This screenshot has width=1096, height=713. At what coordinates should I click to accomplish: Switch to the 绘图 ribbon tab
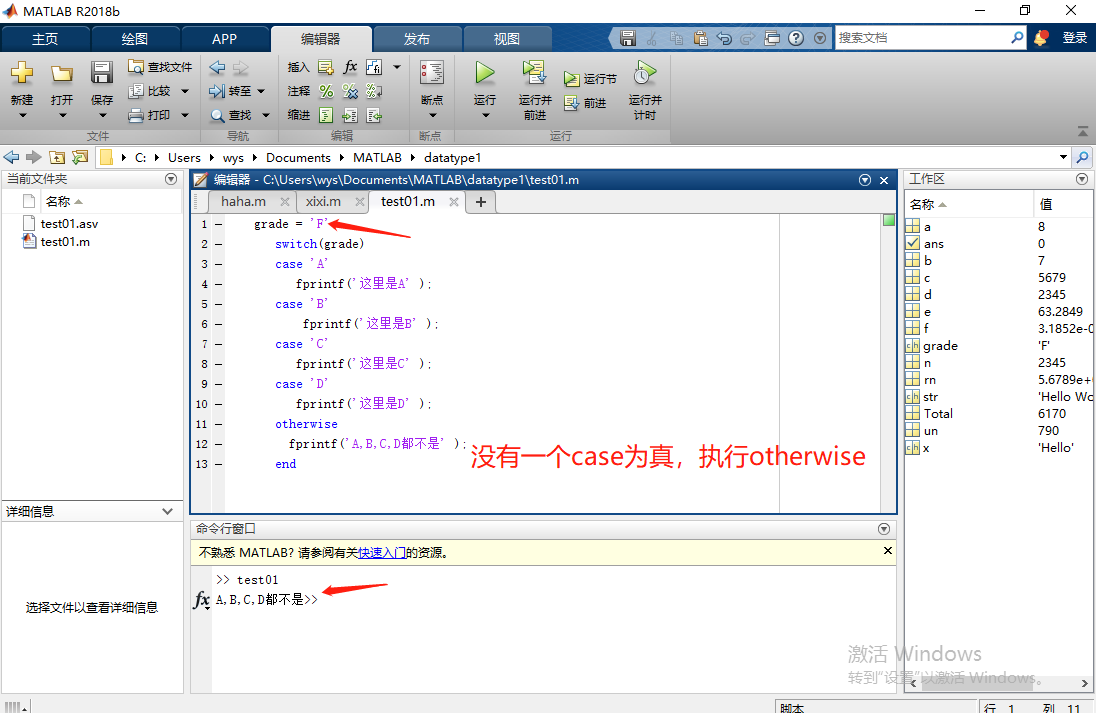click(136, 38)
